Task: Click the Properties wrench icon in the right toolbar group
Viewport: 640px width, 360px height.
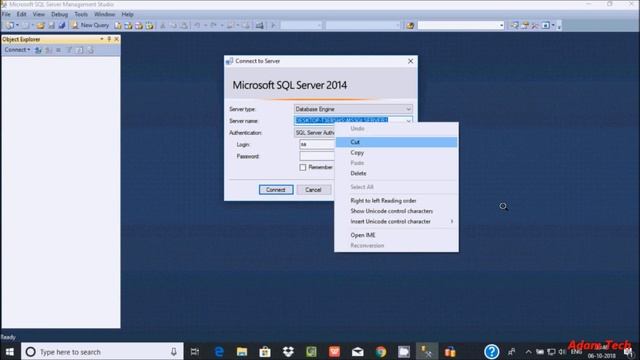Action: (x=535, y=25)
